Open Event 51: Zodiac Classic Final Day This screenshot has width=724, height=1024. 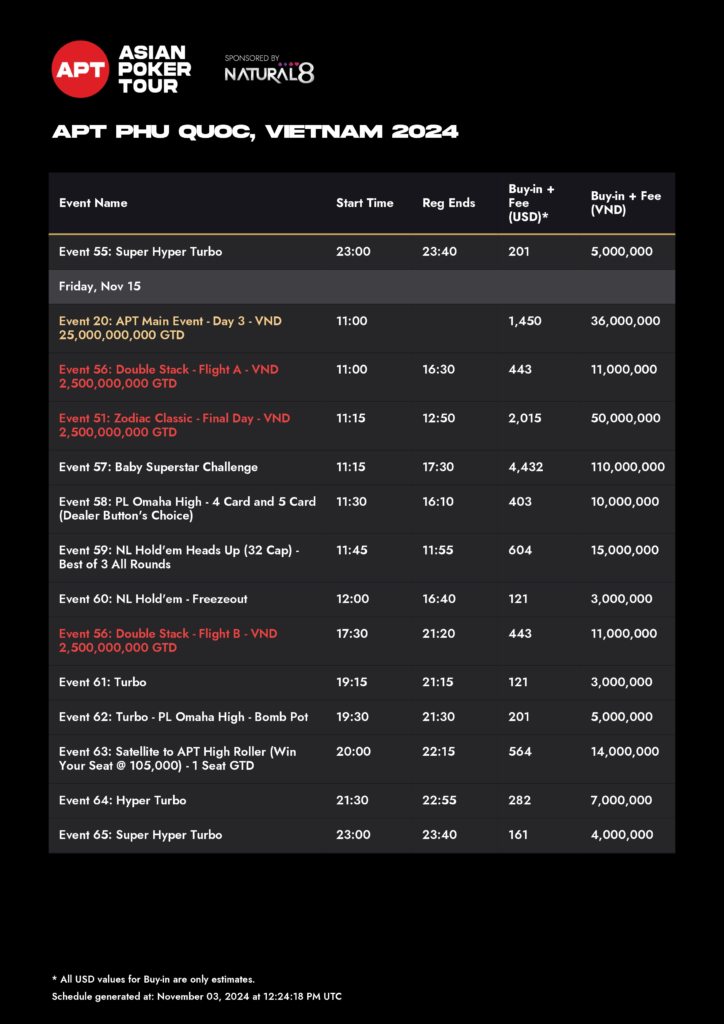point(174,425)
